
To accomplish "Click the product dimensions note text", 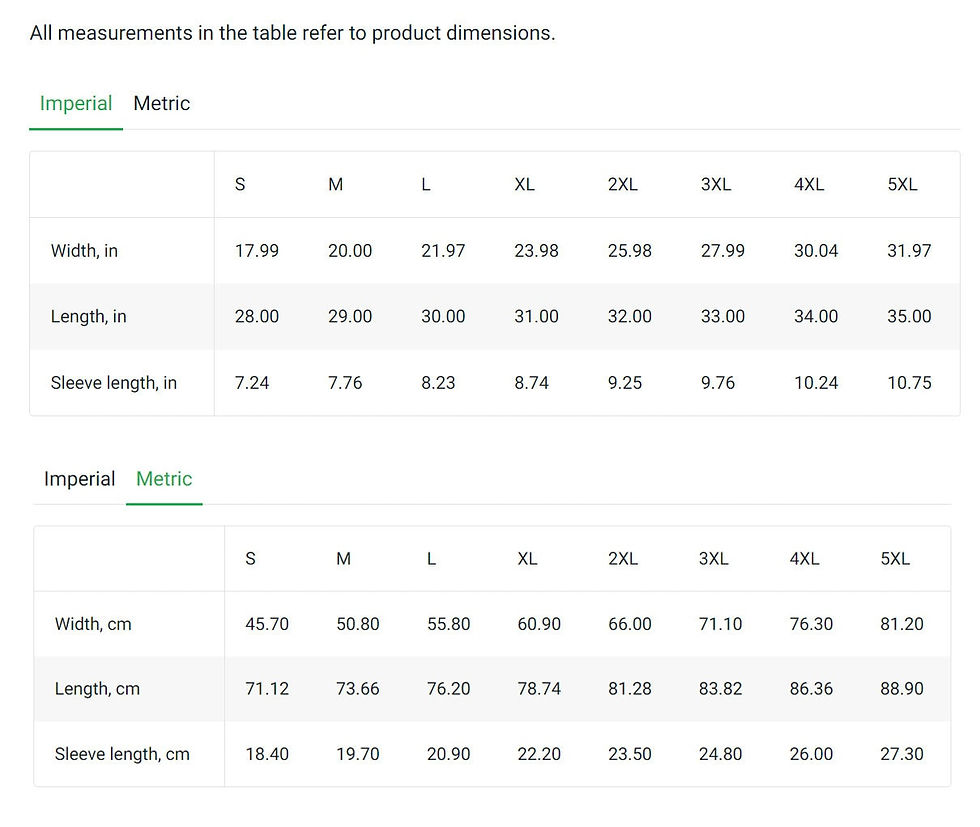I will coord(292,33).
